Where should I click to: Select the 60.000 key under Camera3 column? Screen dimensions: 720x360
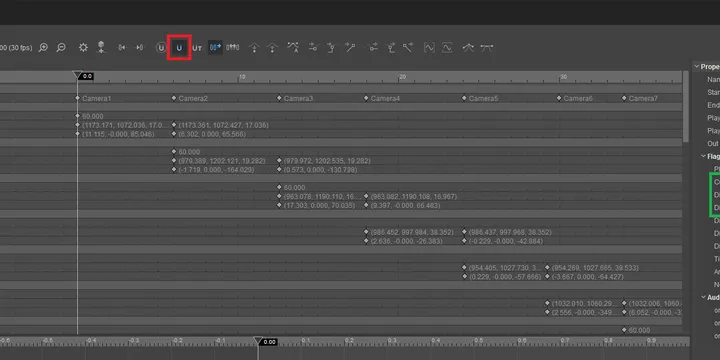coord(279,187)
